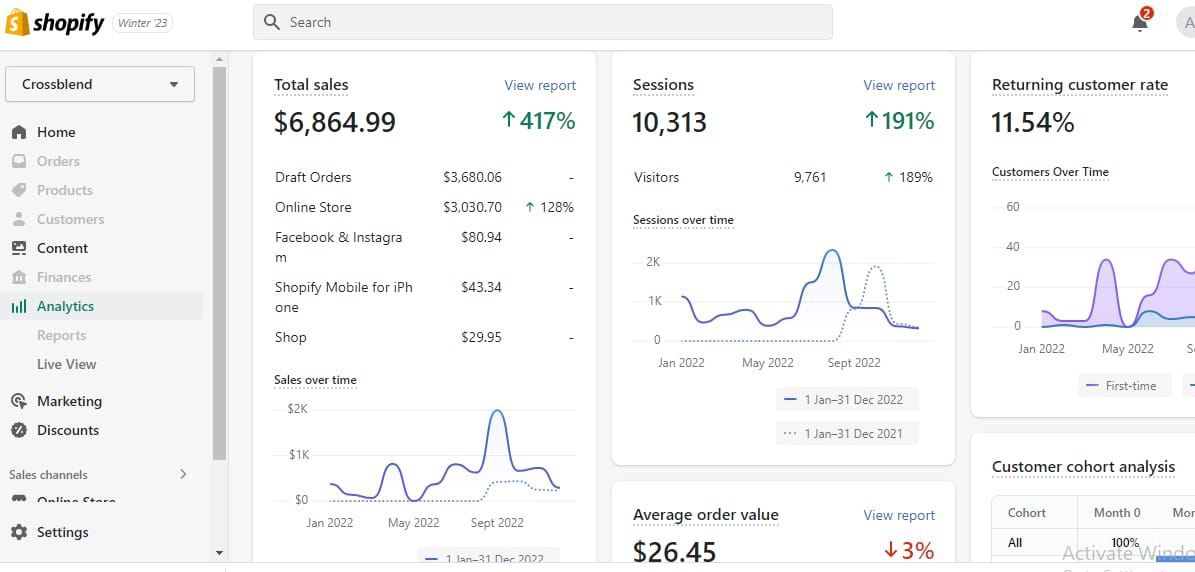The width and height of the screenshot is (1195, 572).
Task: Click the Finances bank icon
Action: [19, 277]
